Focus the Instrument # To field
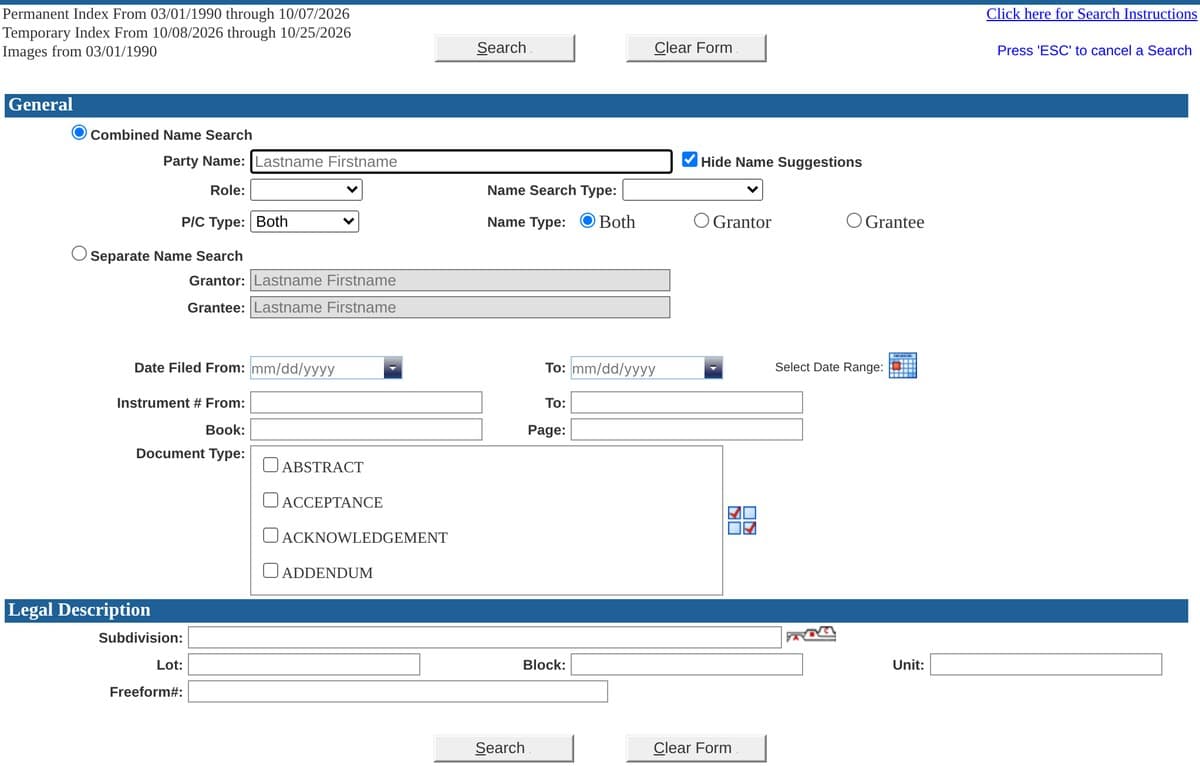The height and width of the screenshot is (766, 1200). (x=687, y=402)
